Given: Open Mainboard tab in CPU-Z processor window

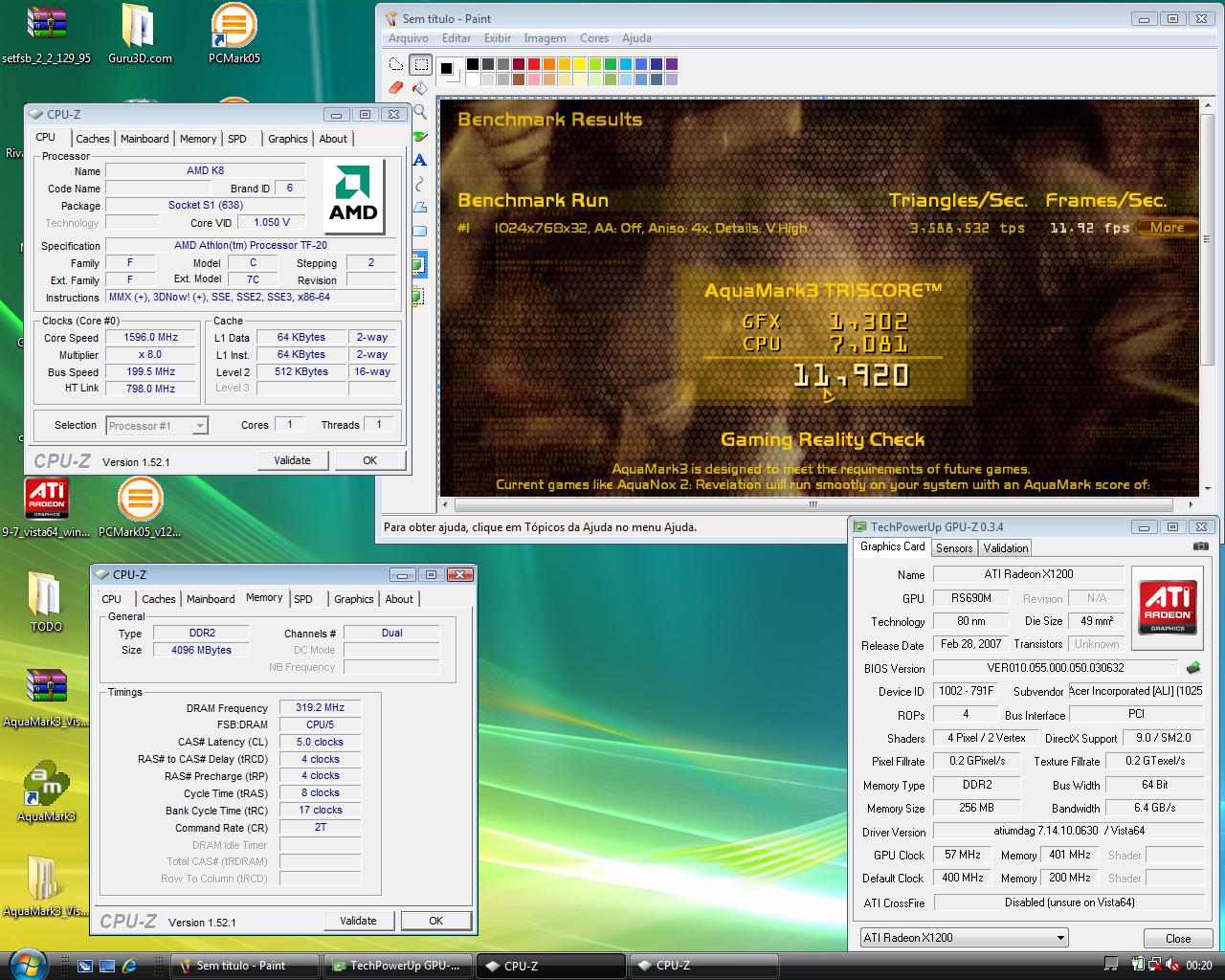Looking at the screenshot, I should click(x=145, y=139).
